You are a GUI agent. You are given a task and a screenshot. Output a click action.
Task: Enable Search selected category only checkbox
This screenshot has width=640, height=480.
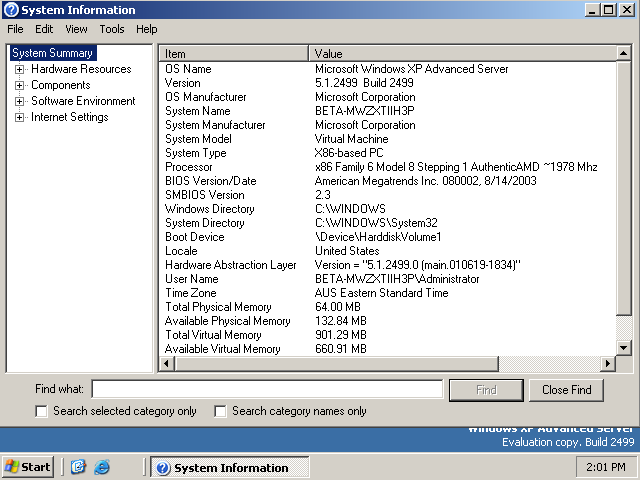41,411
